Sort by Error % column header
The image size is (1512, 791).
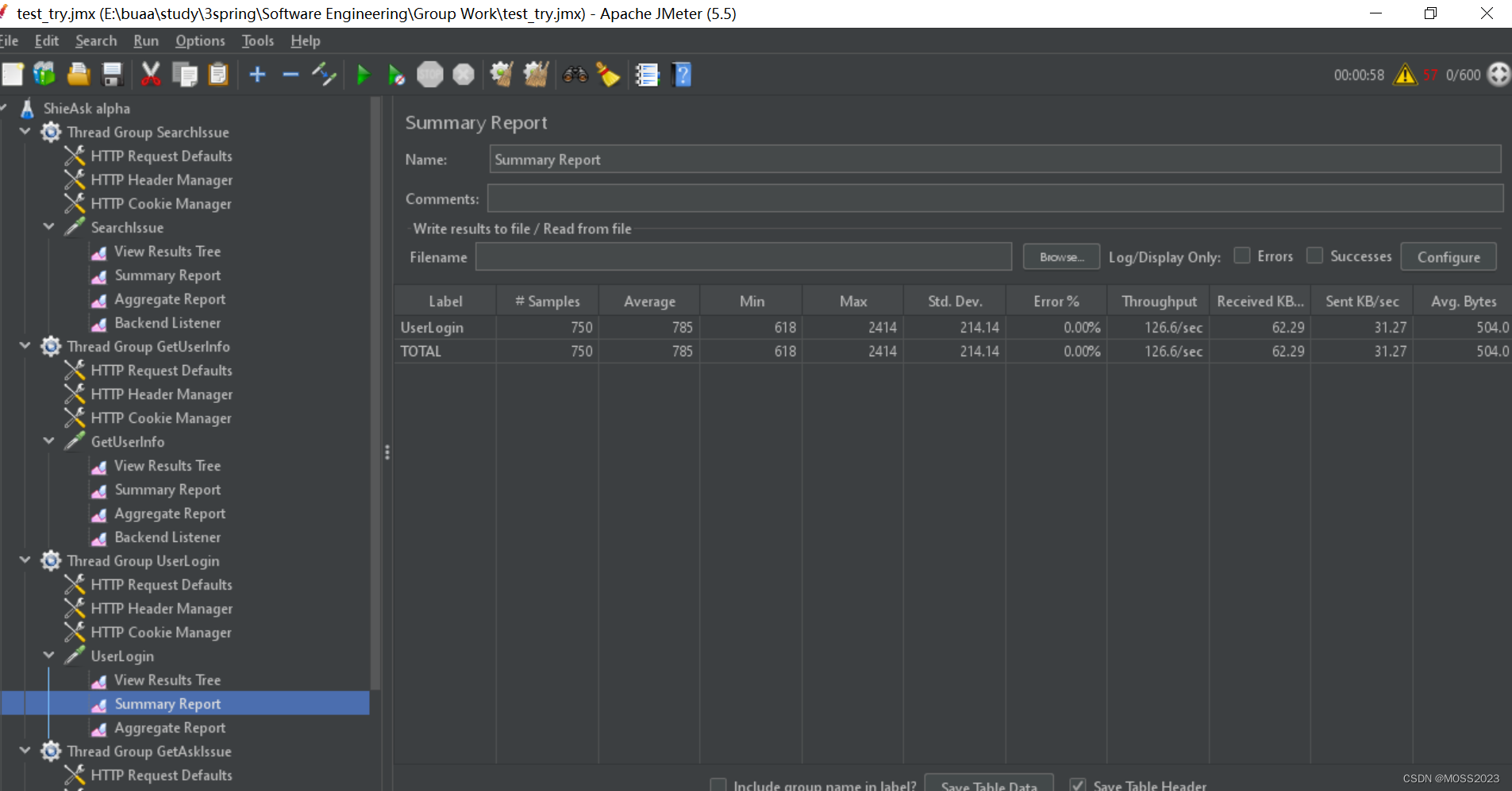click(x=1056, y=301)
